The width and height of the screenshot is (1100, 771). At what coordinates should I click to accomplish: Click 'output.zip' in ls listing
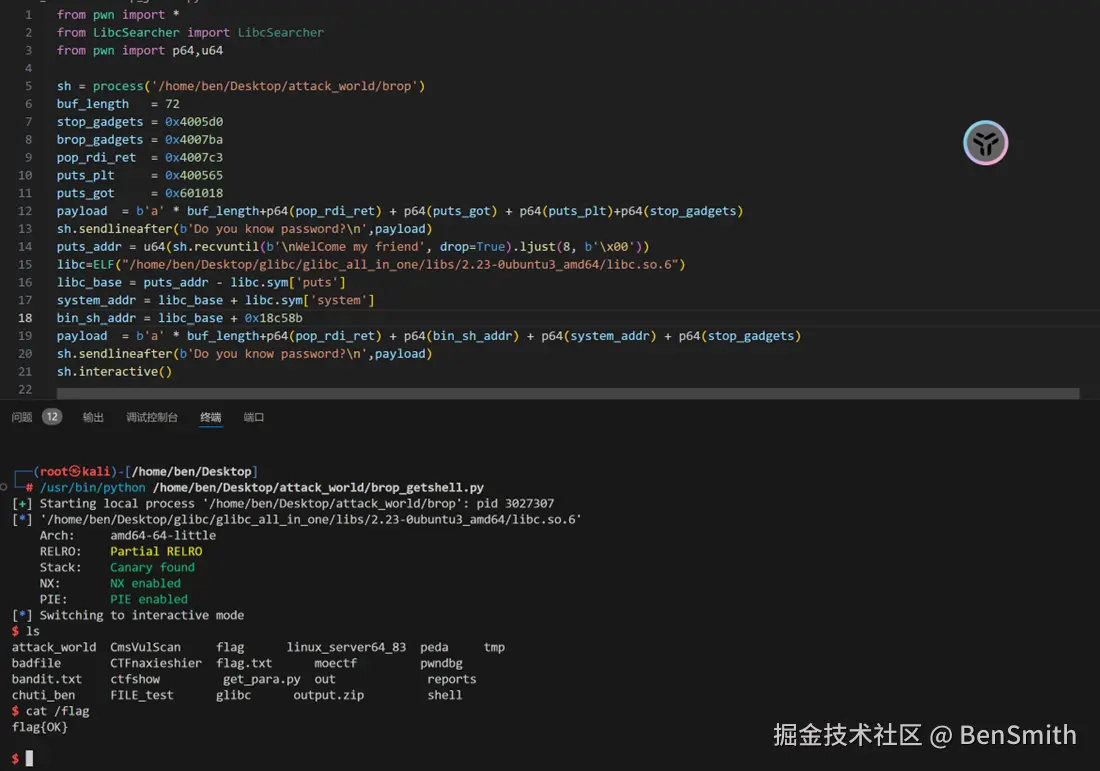click(328, 695)
